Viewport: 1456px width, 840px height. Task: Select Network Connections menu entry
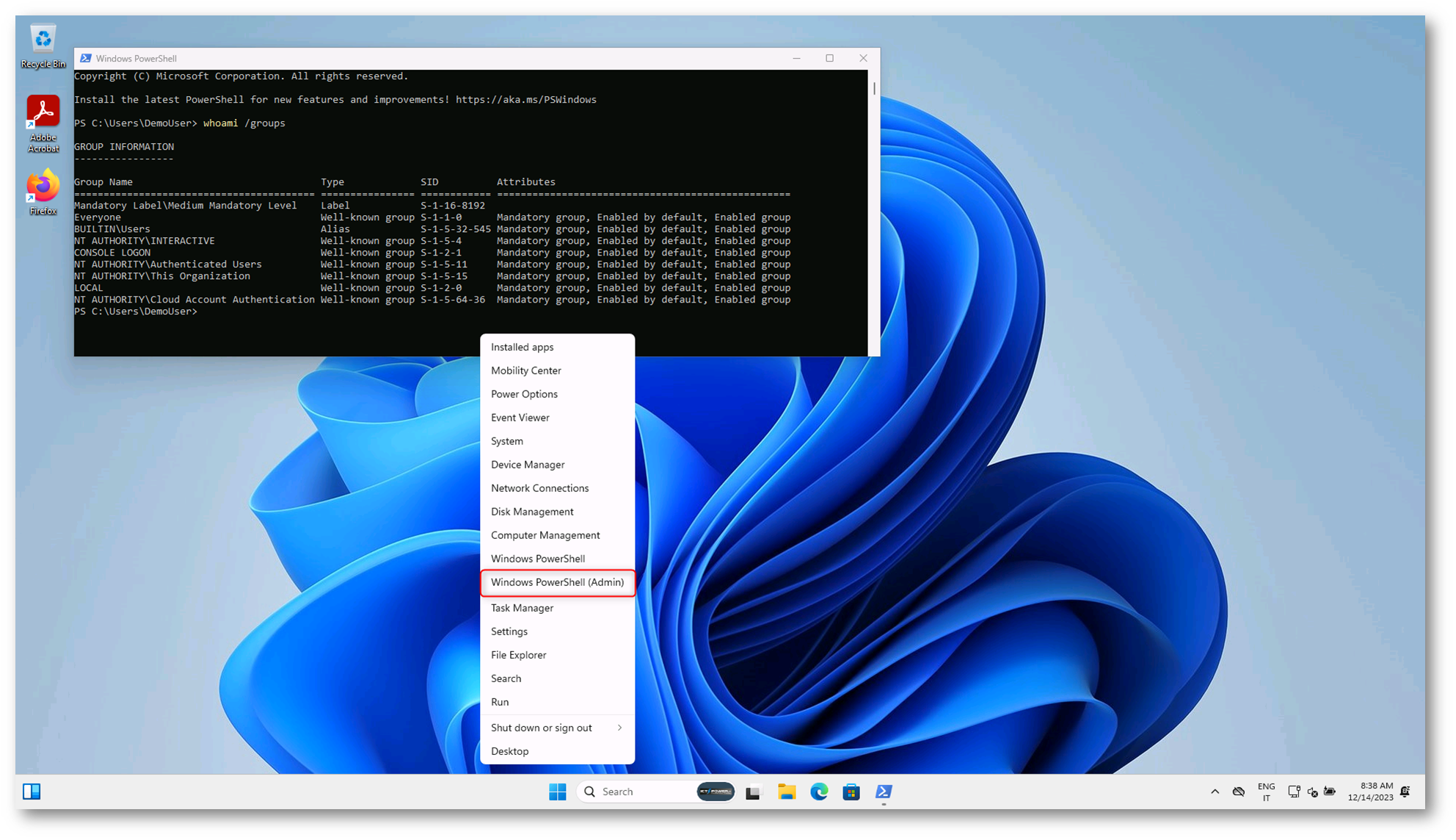click(557, 488)
